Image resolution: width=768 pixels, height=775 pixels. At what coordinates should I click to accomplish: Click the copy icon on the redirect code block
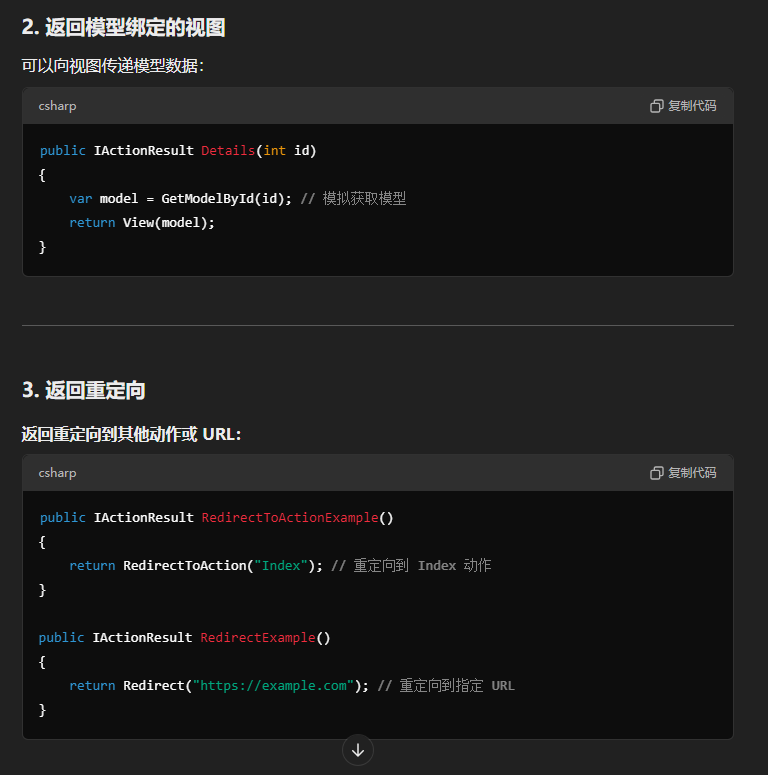pyautogui.click(x=656, y=473)
